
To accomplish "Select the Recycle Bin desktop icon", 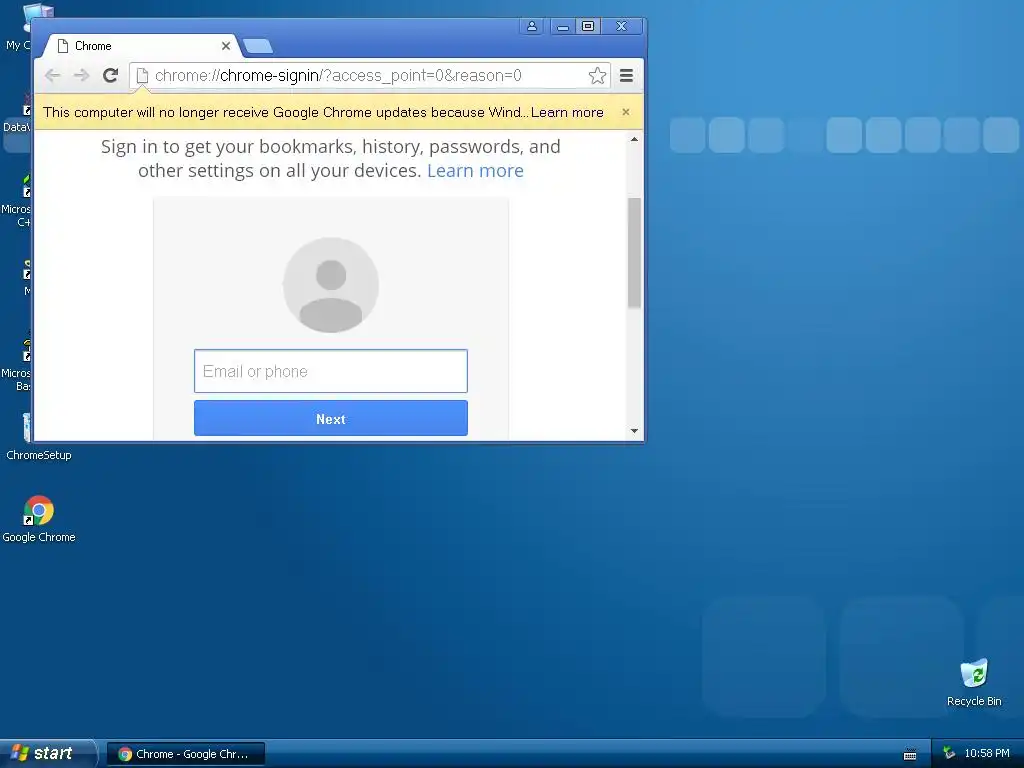I will (x=974, y=683).
